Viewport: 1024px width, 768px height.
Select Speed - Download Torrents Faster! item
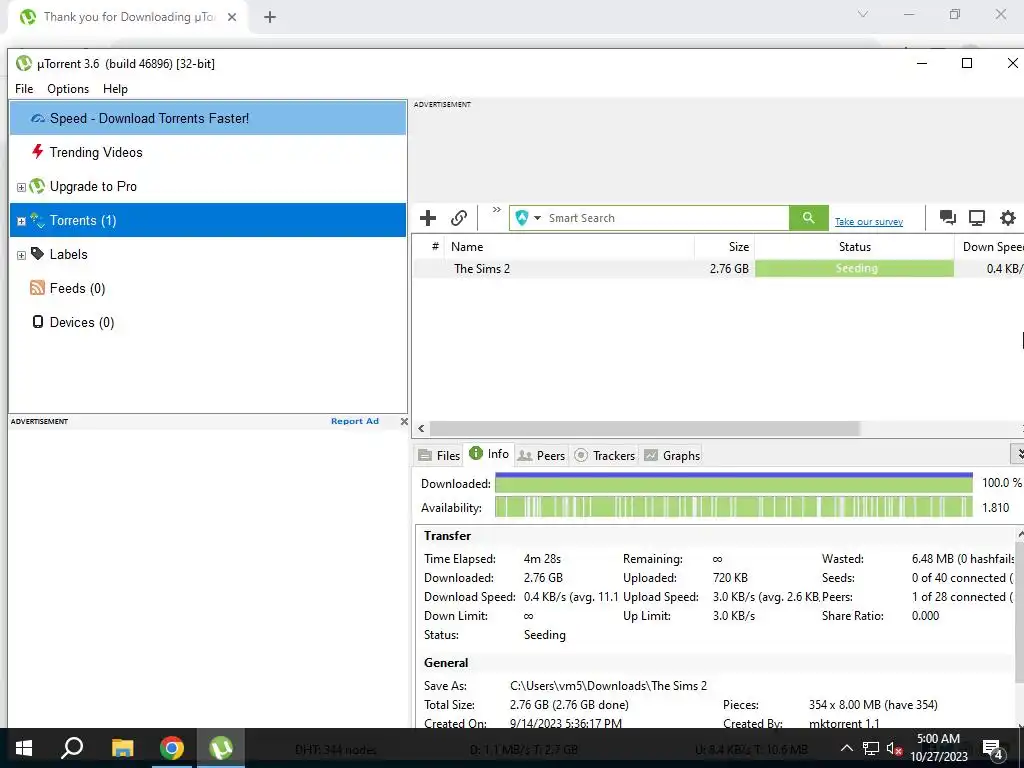(208, 118)
